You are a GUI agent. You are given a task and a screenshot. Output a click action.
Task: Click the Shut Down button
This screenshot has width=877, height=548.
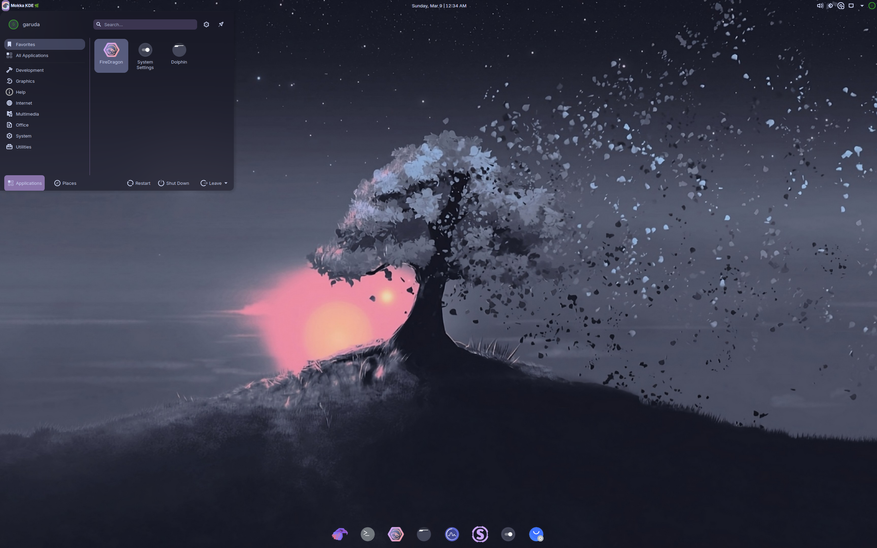pyautogui.click(x=173, y=183)
